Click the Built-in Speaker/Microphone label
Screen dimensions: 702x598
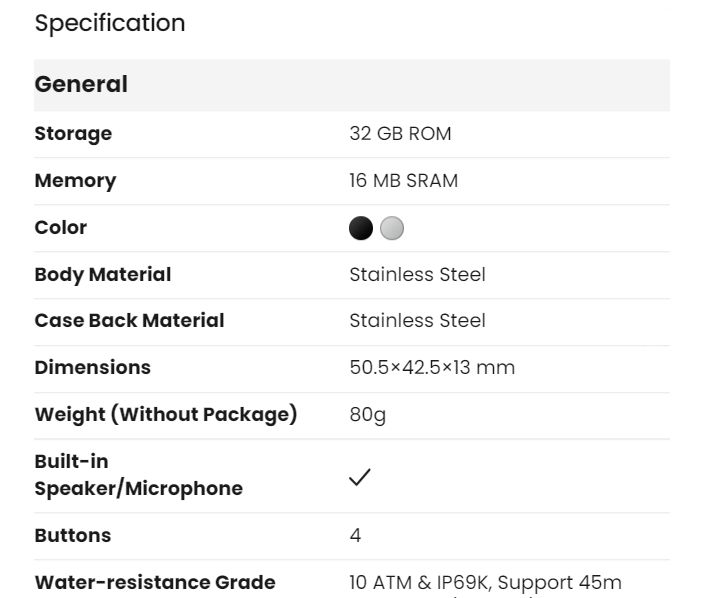pyautogui.click(x=138, y=475)
